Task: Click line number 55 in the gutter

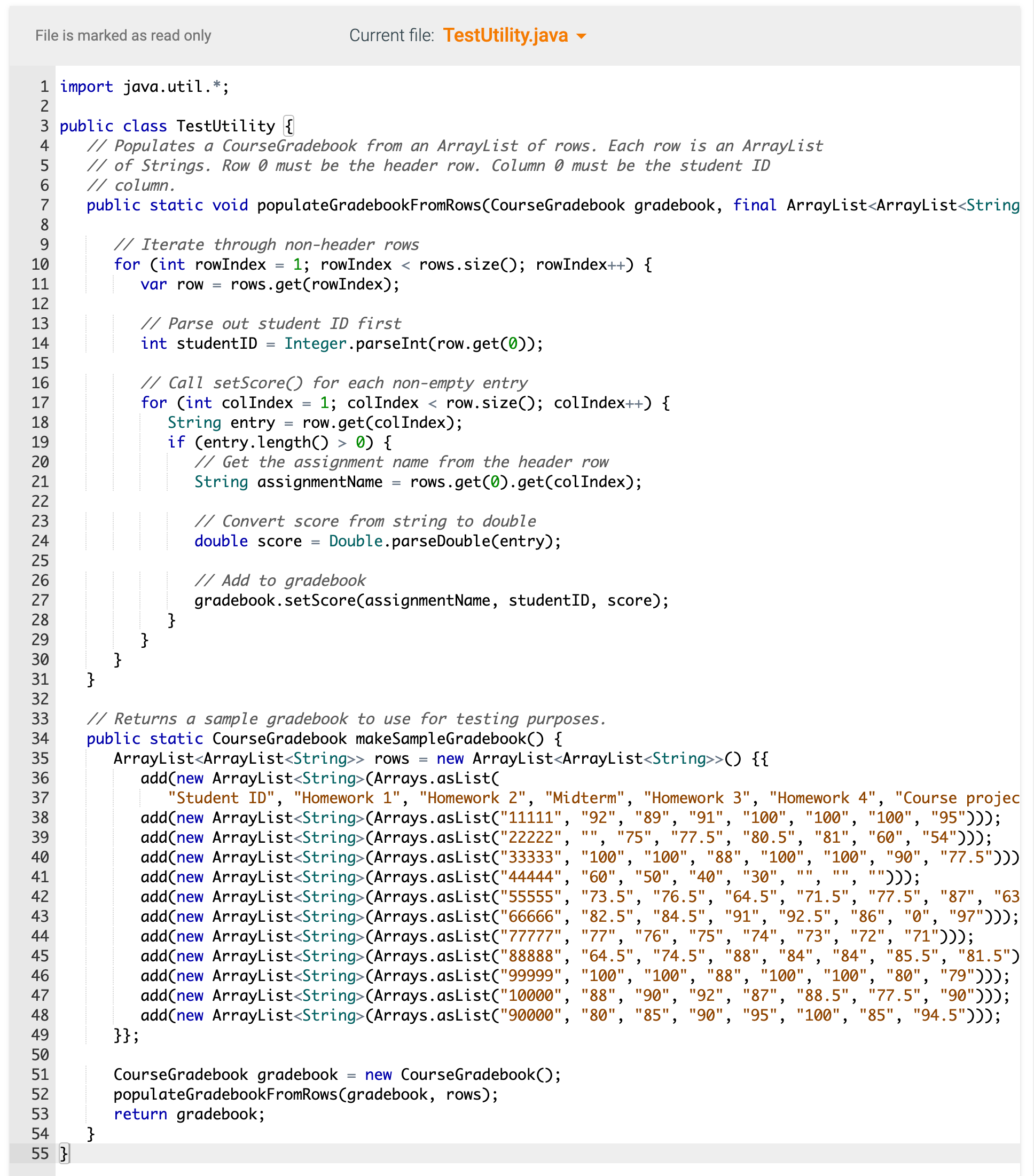Action: pyautogui.click(x=40, y=1154)
